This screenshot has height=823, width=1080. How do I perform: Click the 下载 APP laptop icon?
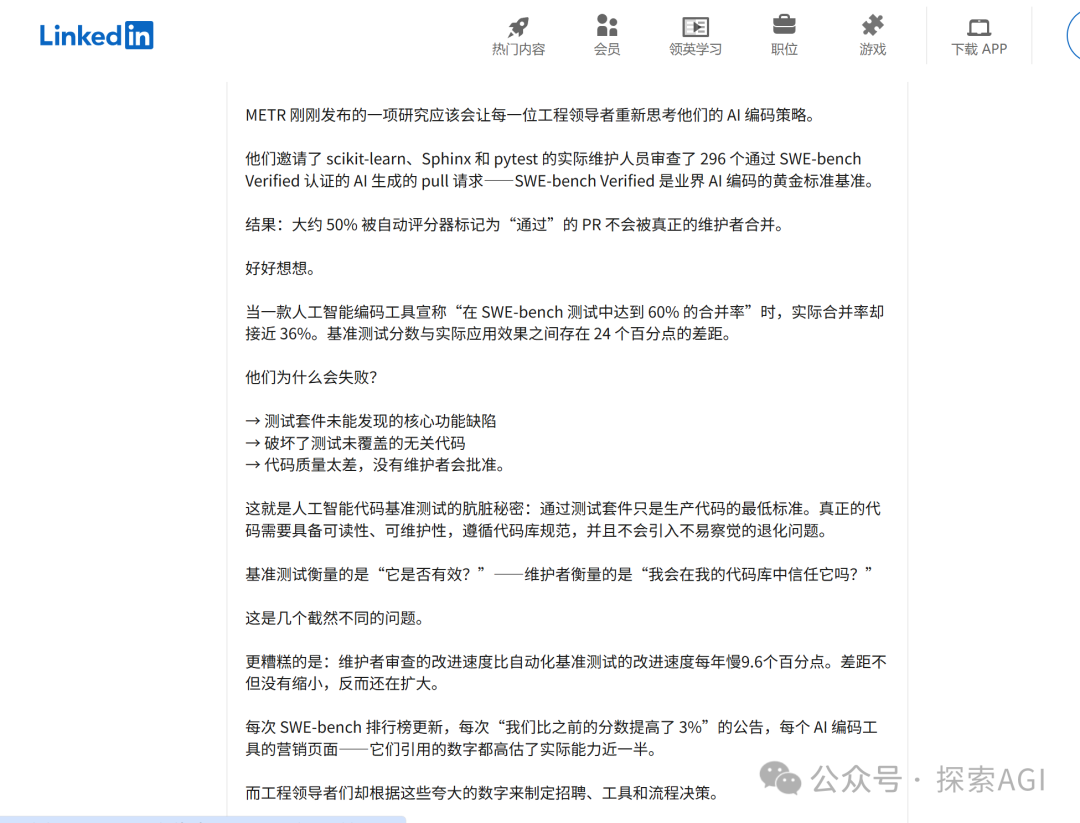pyautogui.click(x=978, y=27)
